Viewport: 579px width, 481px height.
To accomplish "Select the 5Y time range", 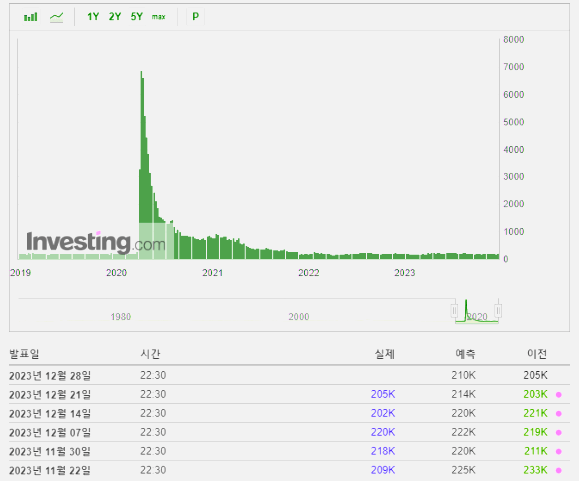I will pyautogui.click(x=137, y=17).
